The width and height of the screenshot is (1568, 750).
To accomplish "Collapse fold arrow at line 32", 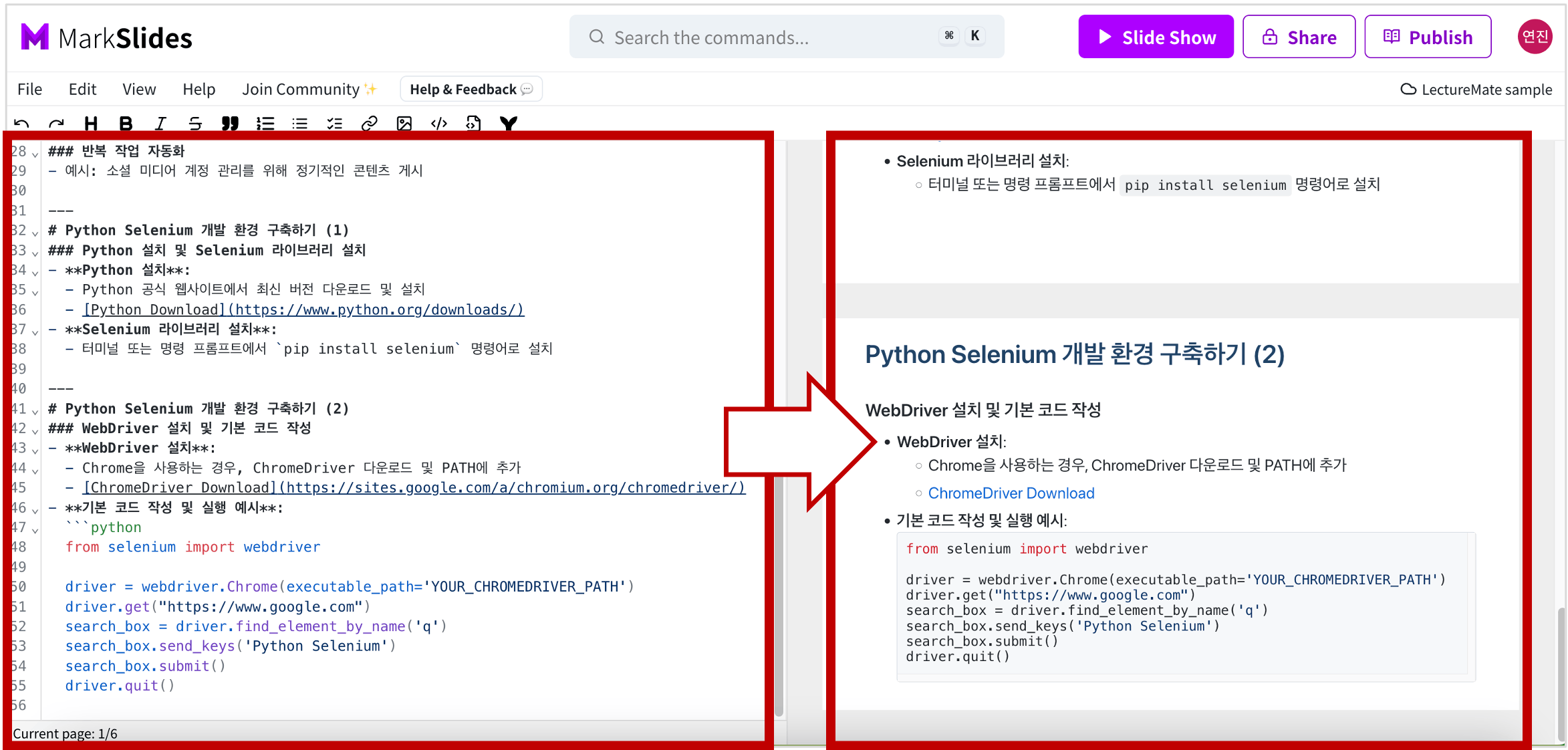I will pos(35,232).
